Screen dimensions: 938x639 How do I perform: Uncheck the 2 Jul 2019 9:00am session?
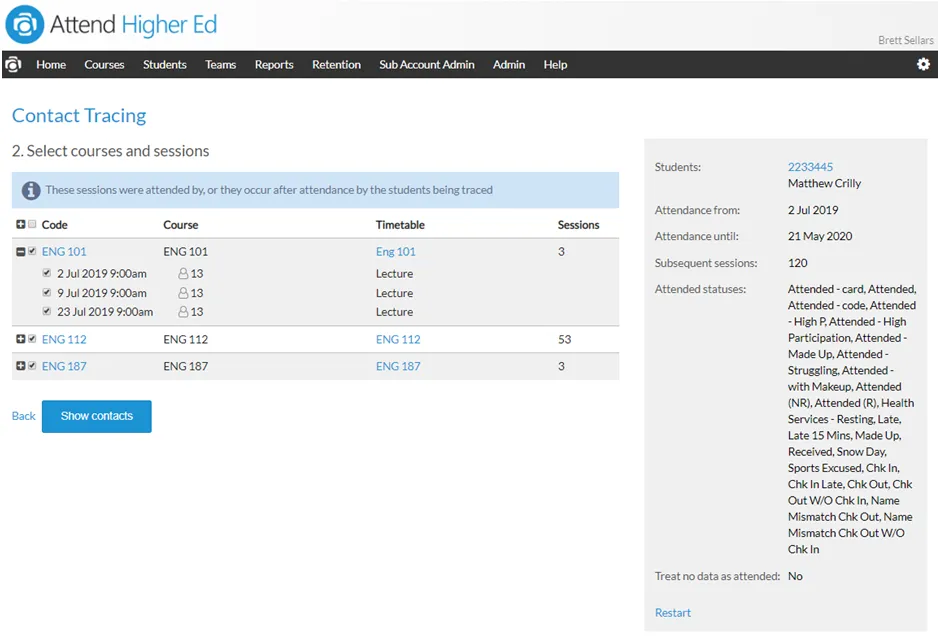tap(47, 273)
